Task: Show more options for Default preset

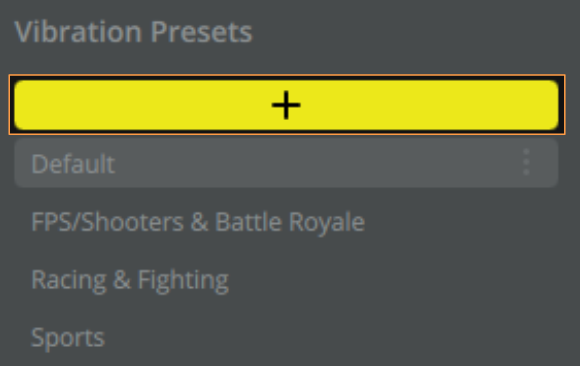Action: tap(526, 162)
